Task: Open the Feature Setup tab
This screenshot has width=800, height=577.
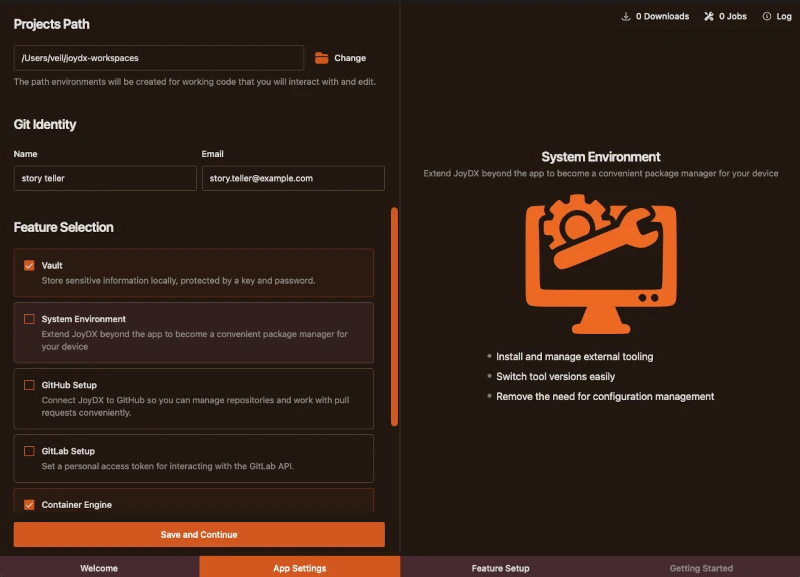Action: pyautogui.click(x=500, y=568)
